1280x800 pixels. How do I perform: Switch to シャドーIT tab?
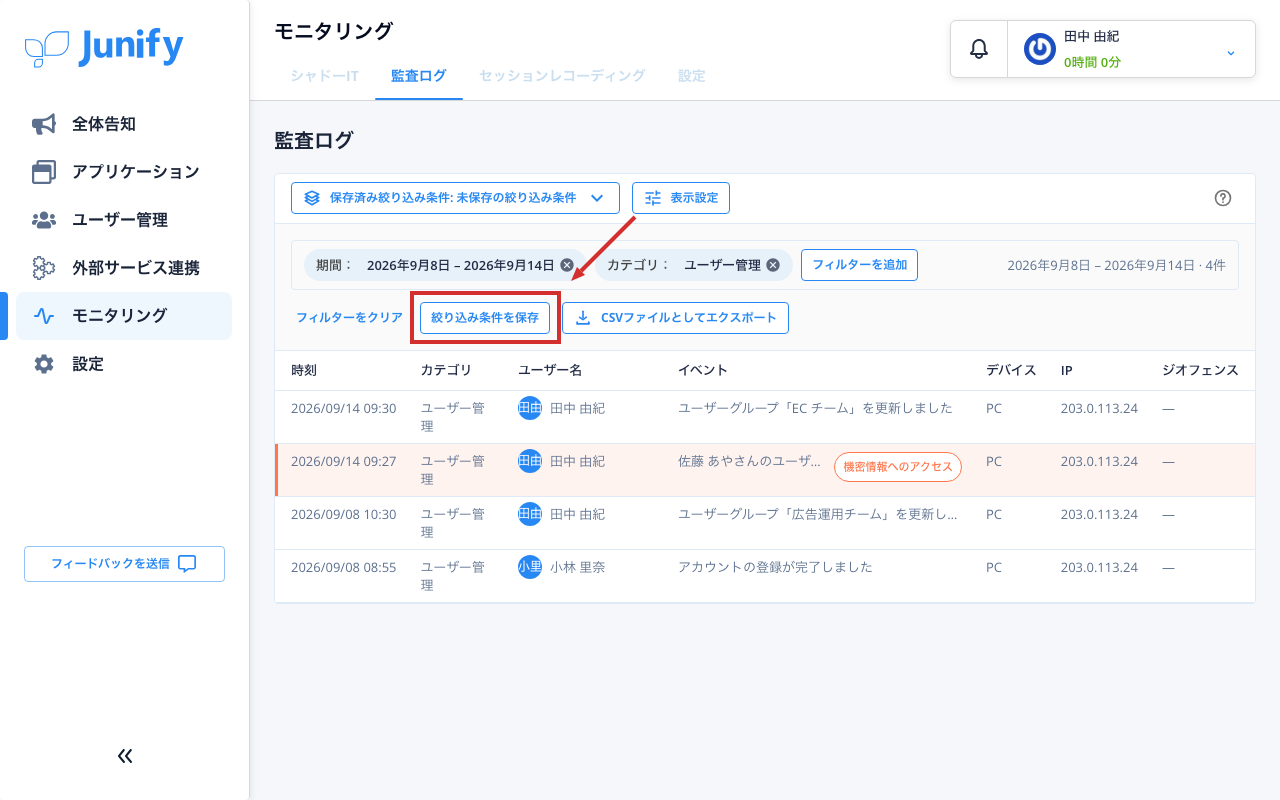[x=324, y=76]
